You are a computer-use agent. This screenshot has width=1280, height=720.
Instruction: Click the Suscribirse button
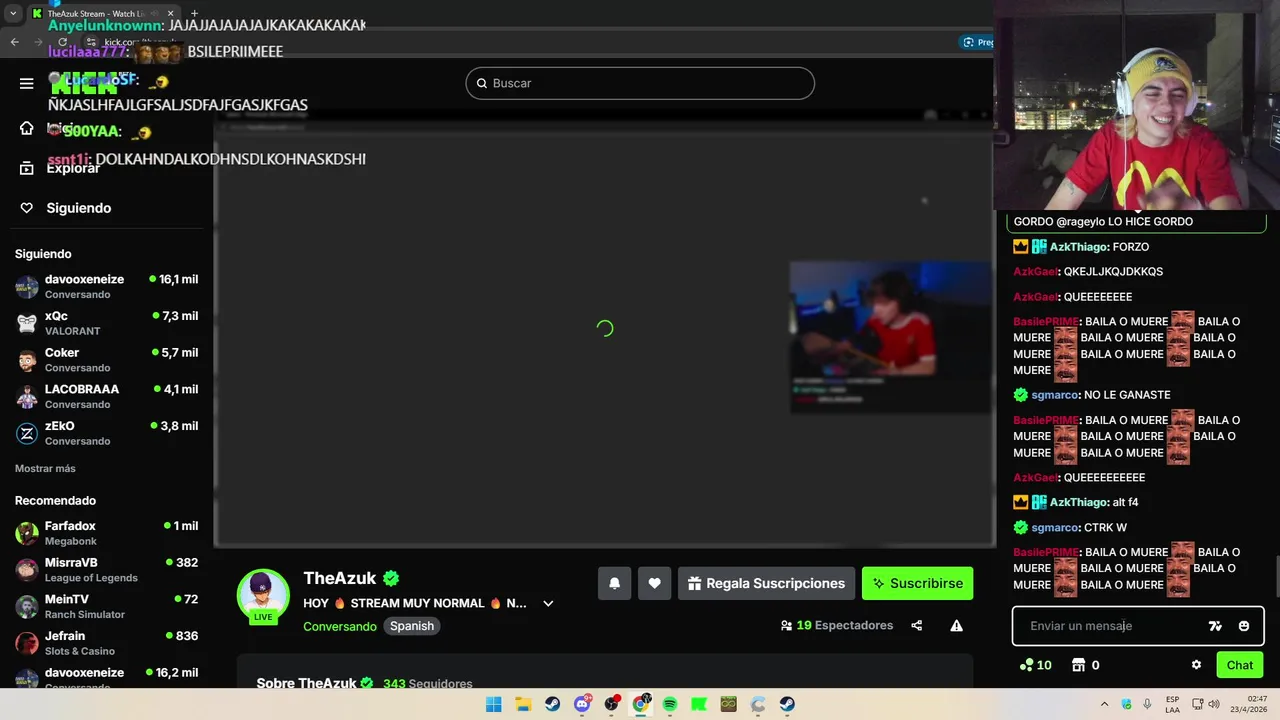(917, 584)
